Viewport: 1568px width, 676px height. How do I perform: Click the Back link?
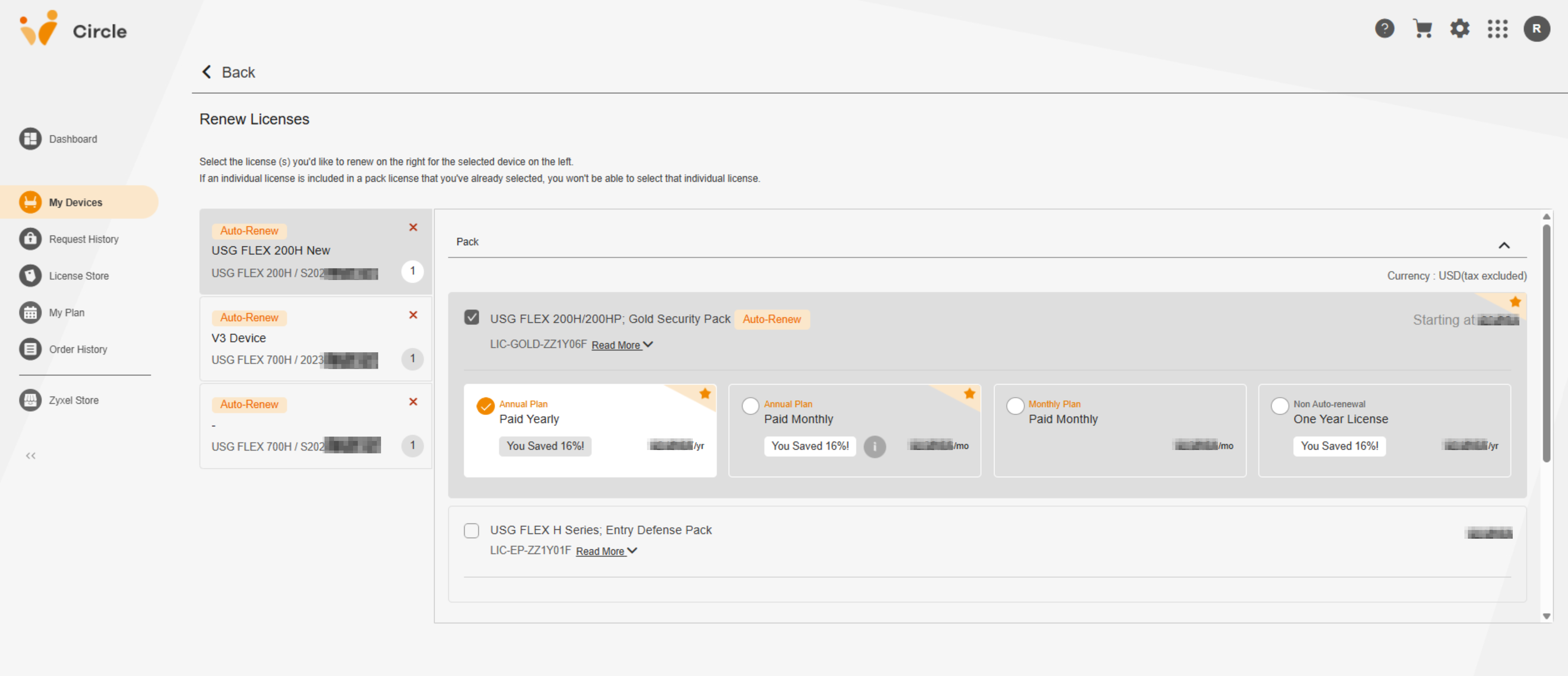click(228, 72)
